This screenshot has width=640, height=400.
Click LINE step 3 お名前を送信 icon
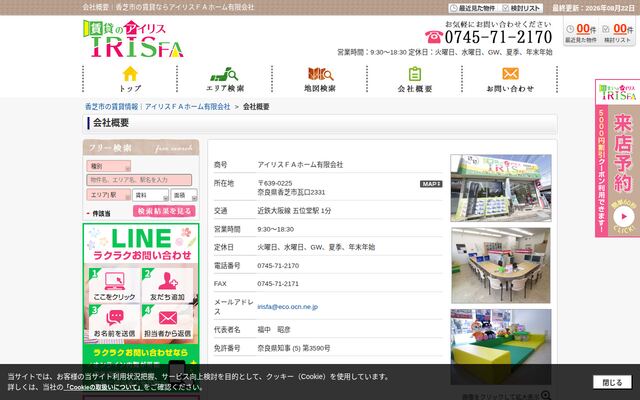pos(114,322)
